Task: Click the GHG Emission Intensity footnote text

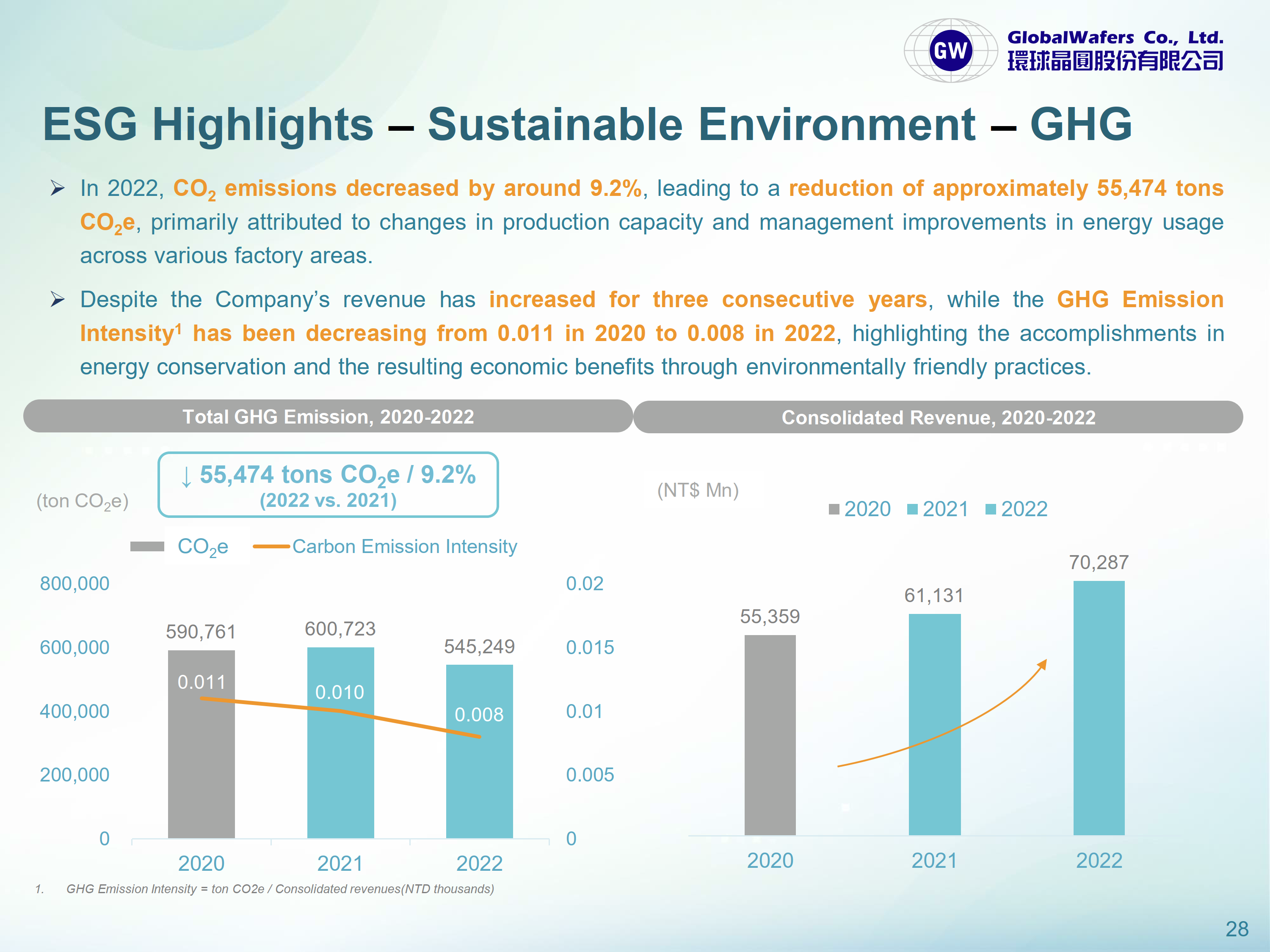Action: (x=280, y=889)
